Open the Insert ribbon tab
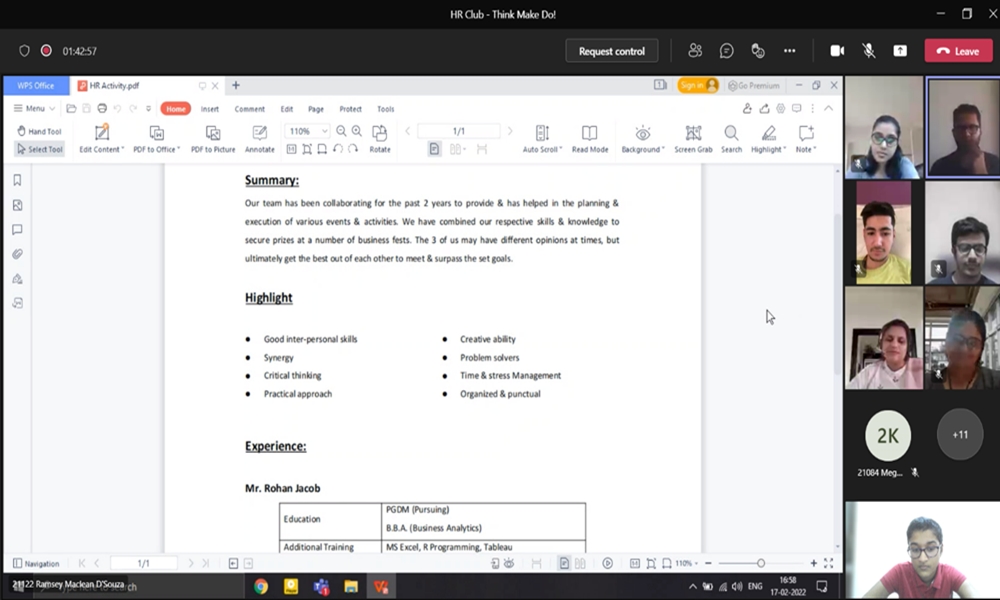The image size is (1000, 600). pos(210,109)
